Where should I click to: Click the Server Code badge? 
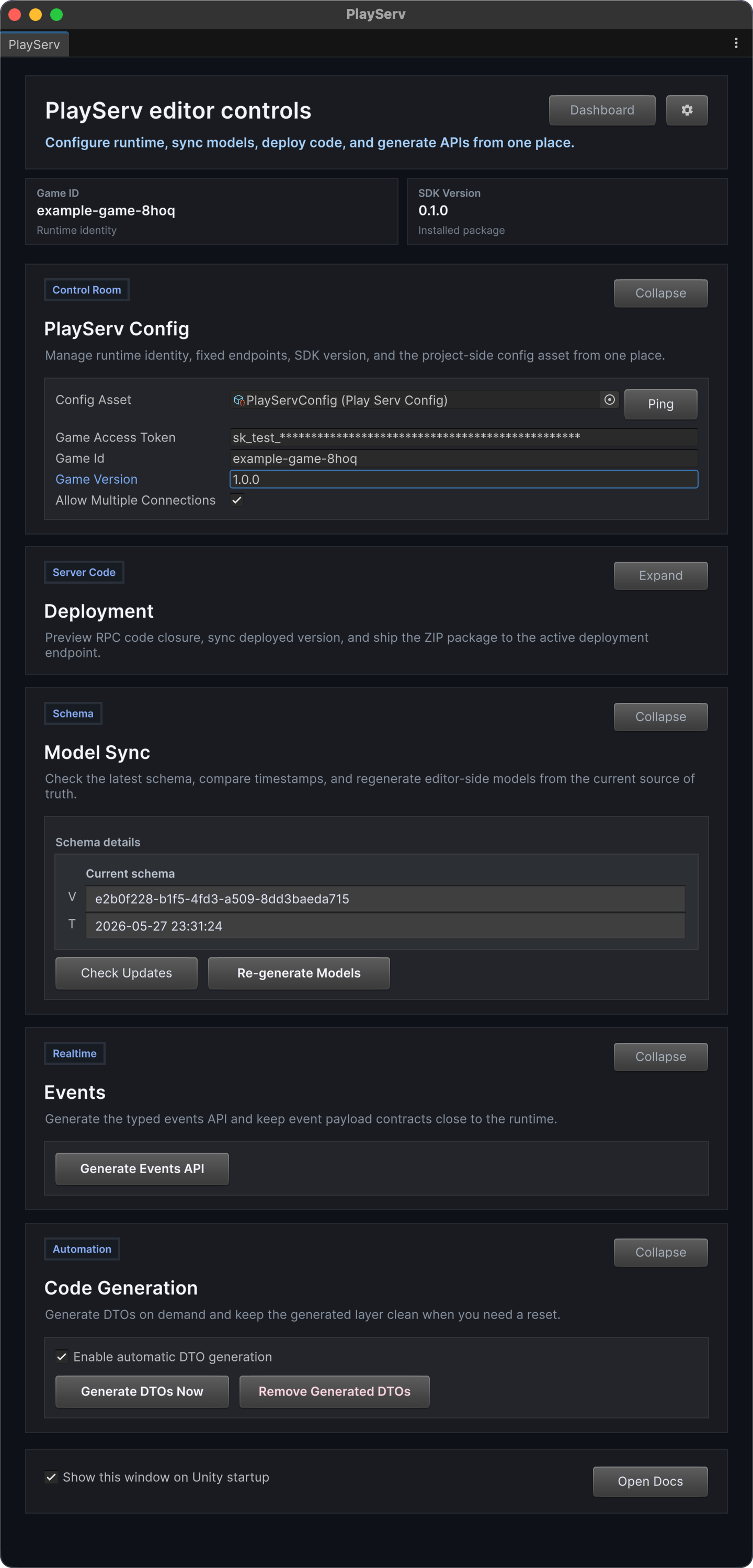84,572
